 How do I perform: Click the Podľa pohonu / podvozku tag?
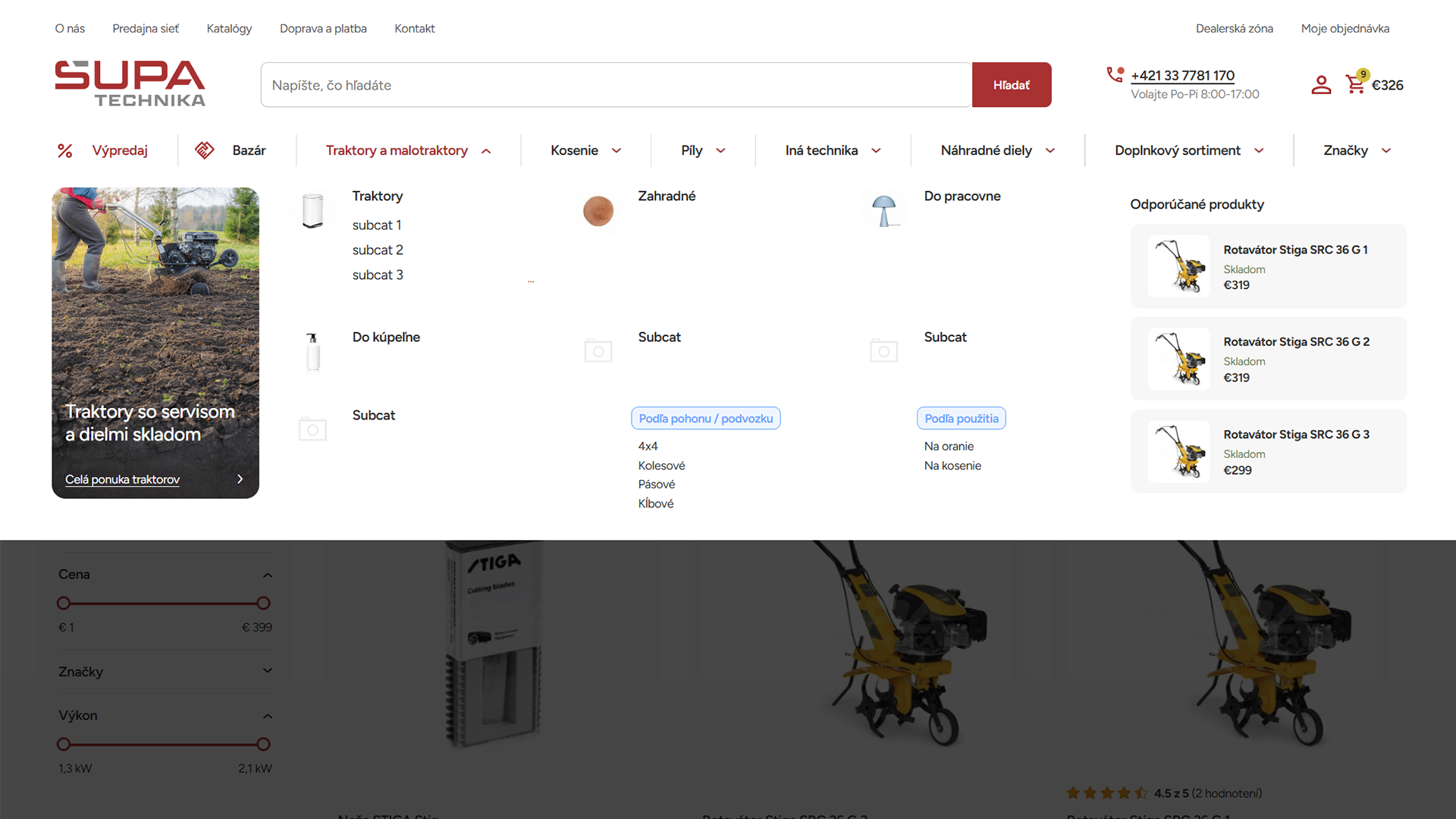(706, 419)
